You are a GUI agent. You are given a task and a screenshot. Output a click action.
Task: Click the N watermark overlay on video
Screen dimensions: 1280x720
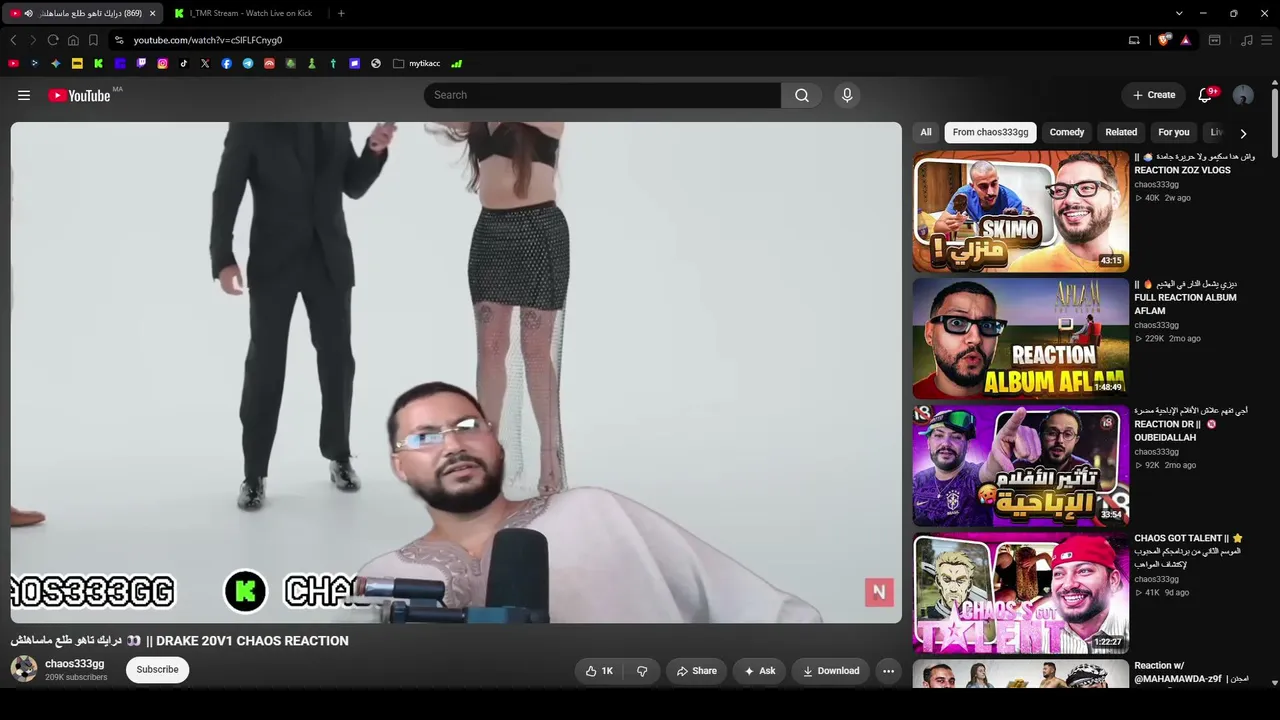click(x=879, y=592)
